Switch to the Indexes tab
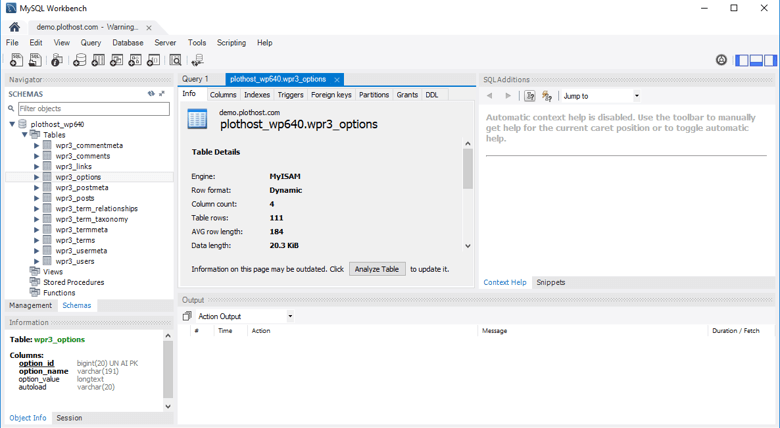780x428 pixels. pos(257,95)
